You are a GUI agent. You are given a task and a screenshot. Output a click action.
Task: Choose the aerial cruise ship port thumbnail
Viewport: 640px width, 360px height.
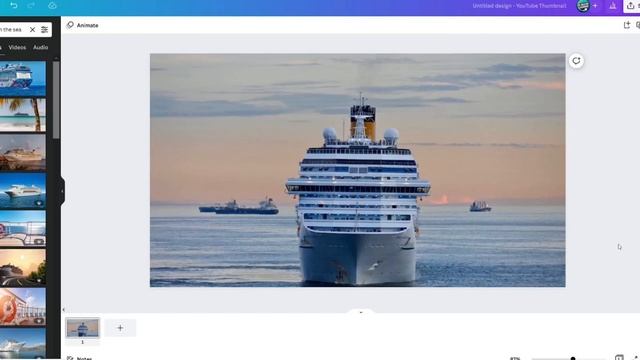23,153
